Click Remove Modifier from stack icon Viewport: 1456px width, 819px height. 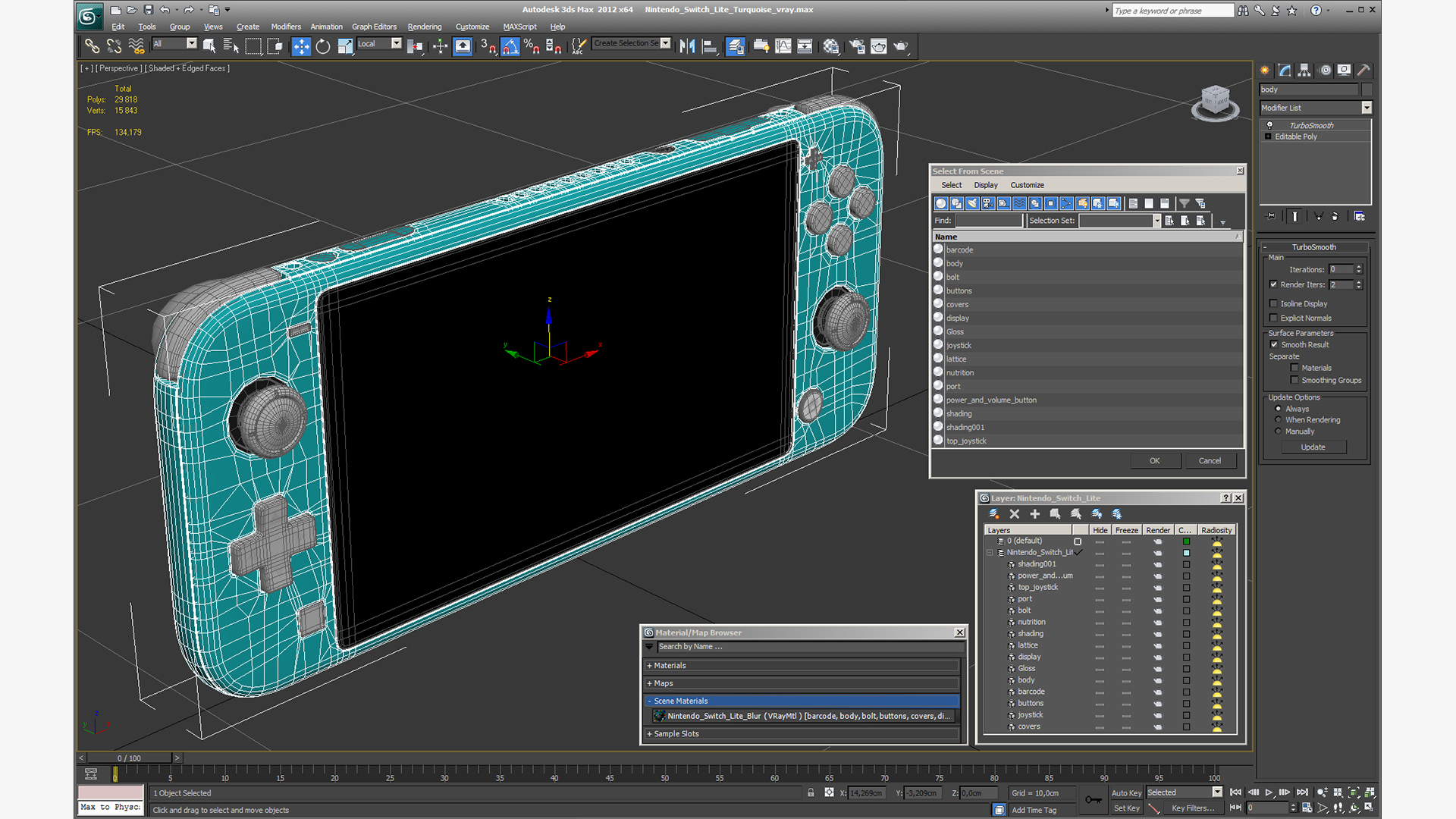1335,216
